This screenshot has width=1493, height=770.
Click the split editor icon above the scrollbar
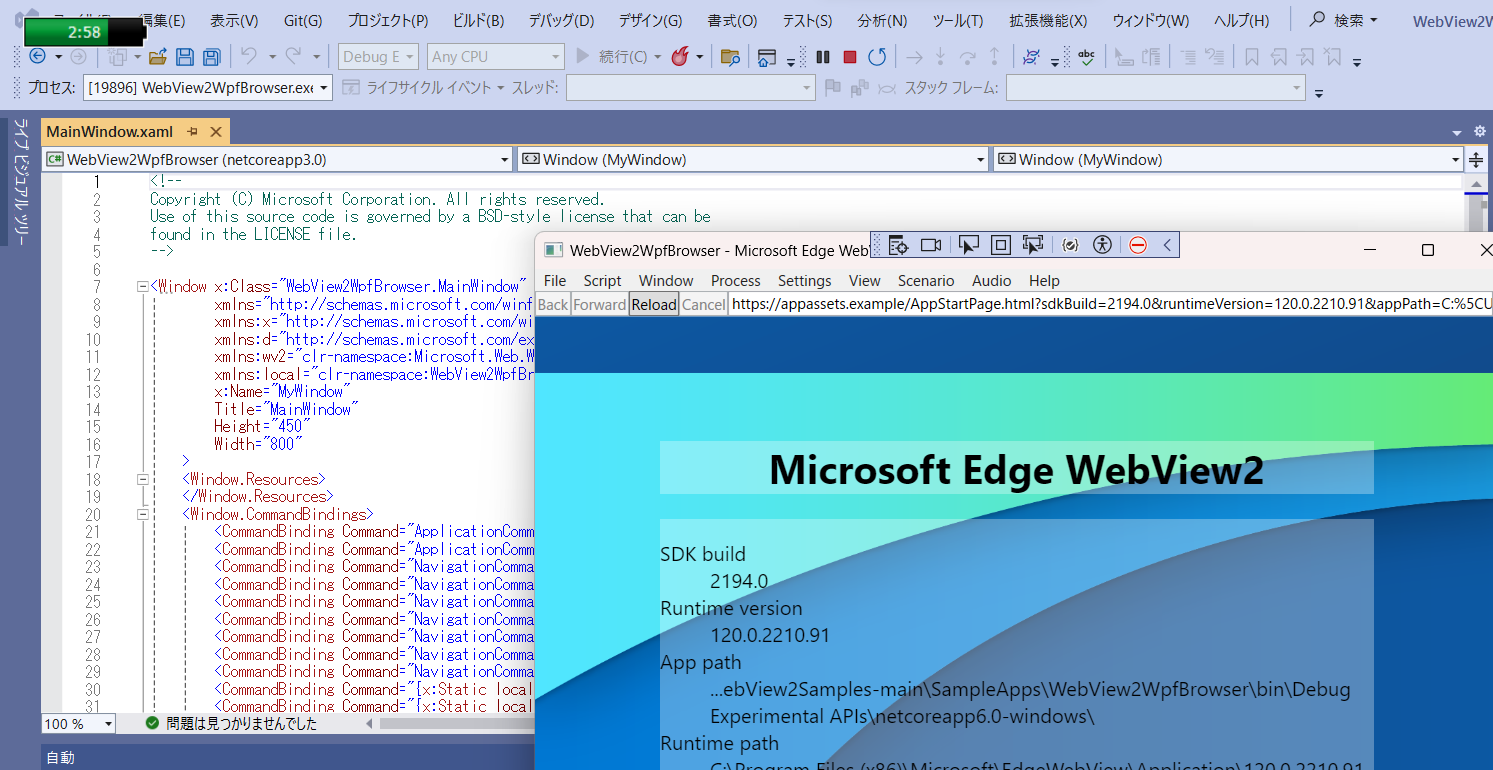[1477, 160]
